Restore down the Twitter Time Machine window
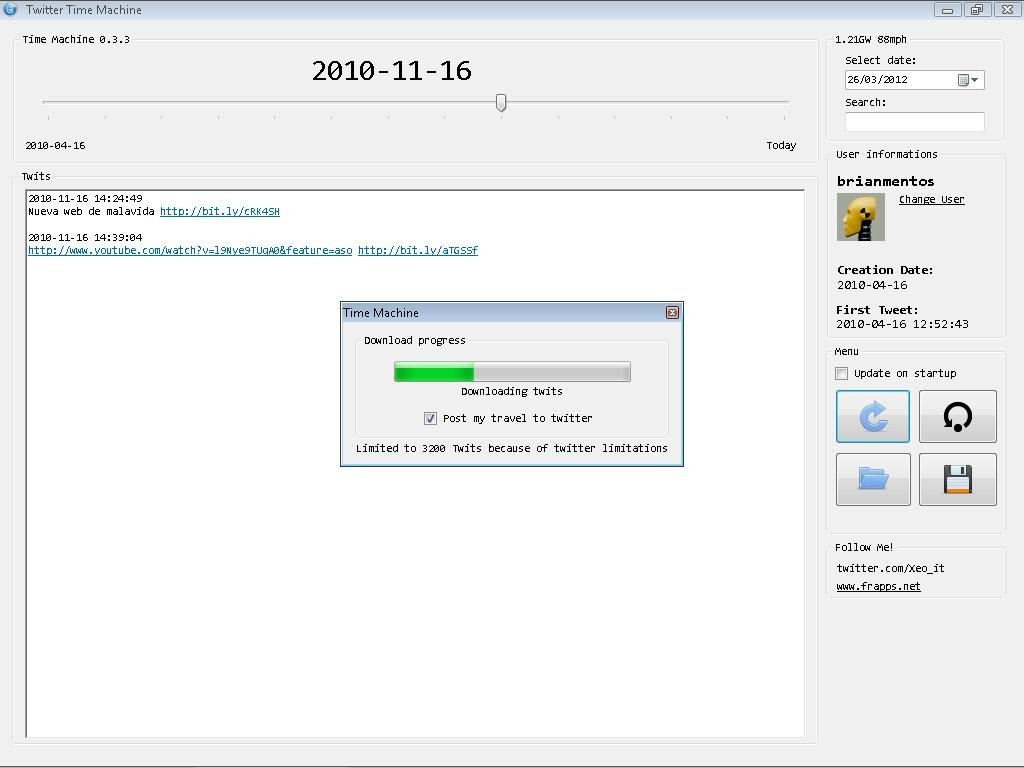This screenshot has height=768, width=1024. 977,10
